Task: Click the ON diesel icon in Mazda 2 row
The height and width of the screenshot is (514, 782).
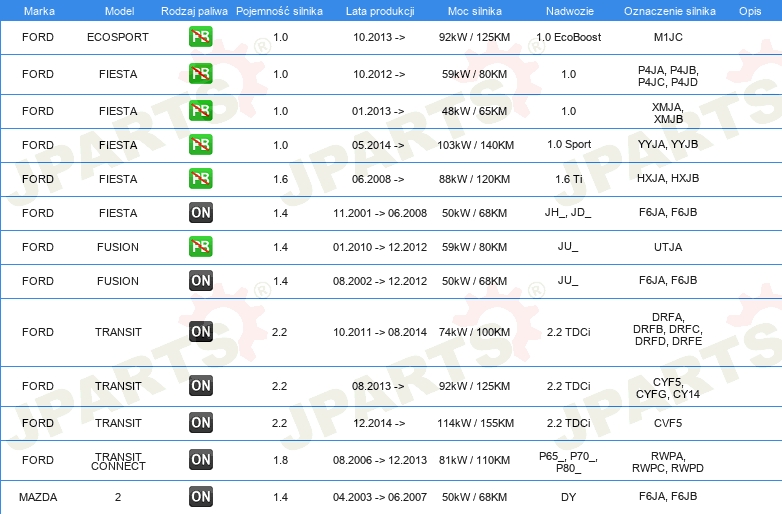Action: click(x=200, y=497)
